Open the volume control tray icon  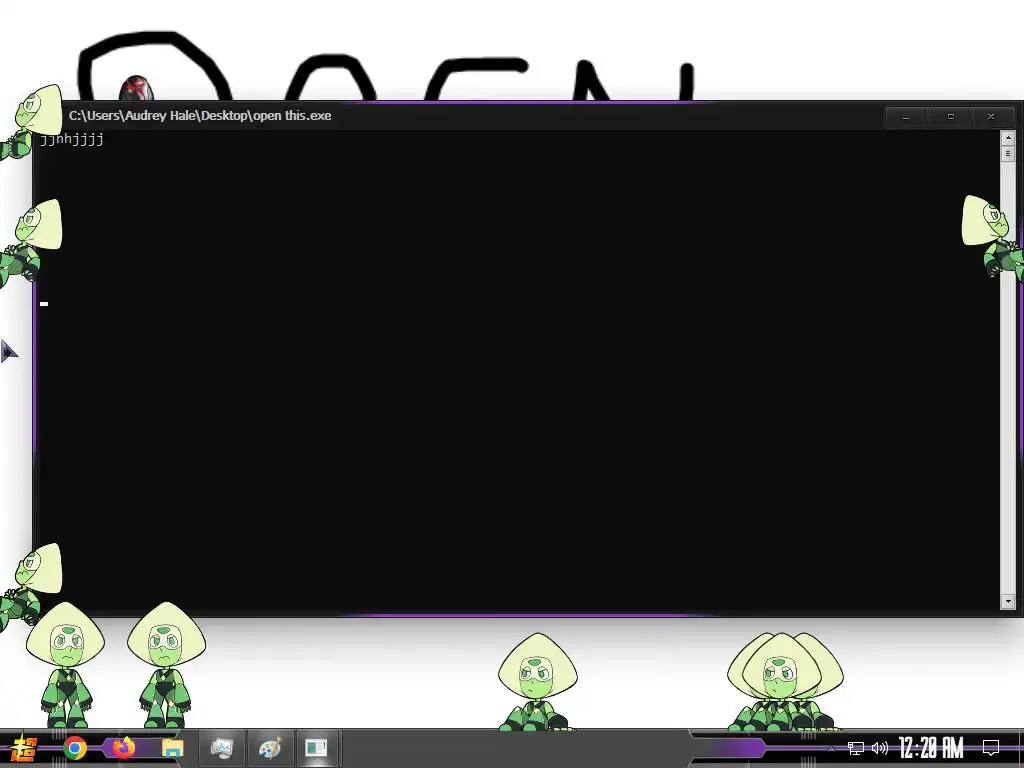[880, 748]
